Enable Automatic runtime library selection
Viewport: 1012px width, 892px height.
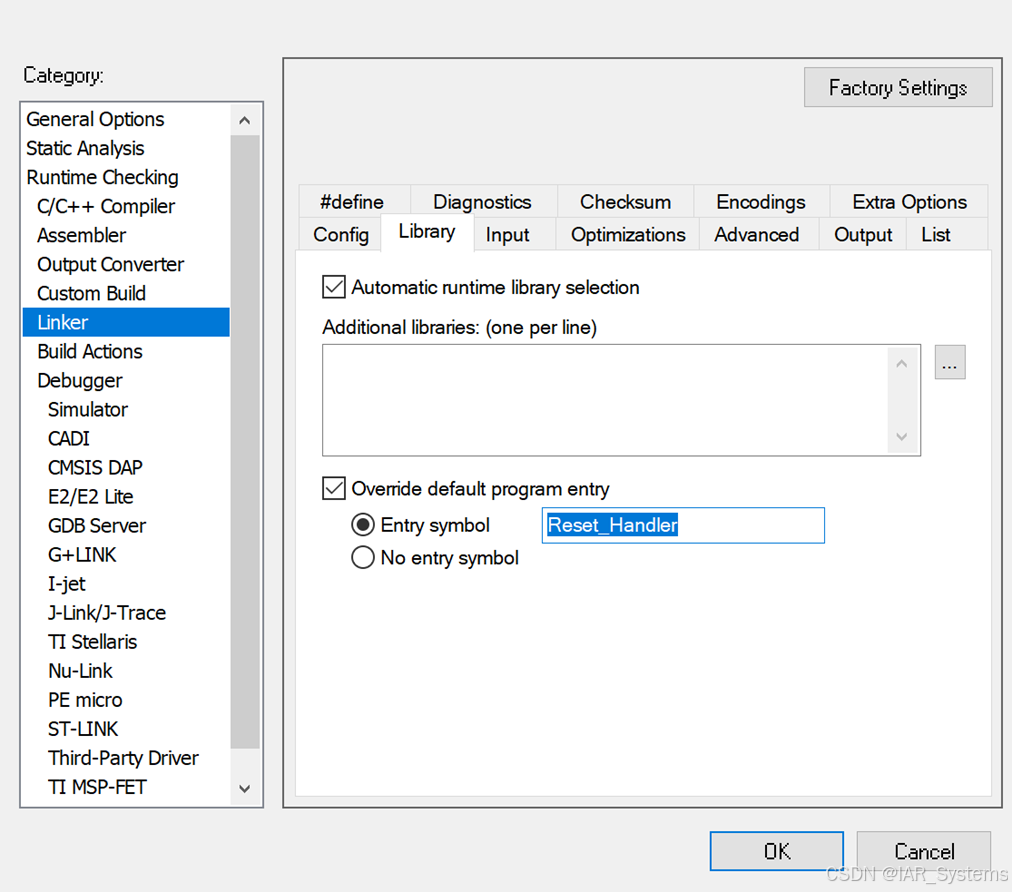pyautogui.click(x=332, y=287)
